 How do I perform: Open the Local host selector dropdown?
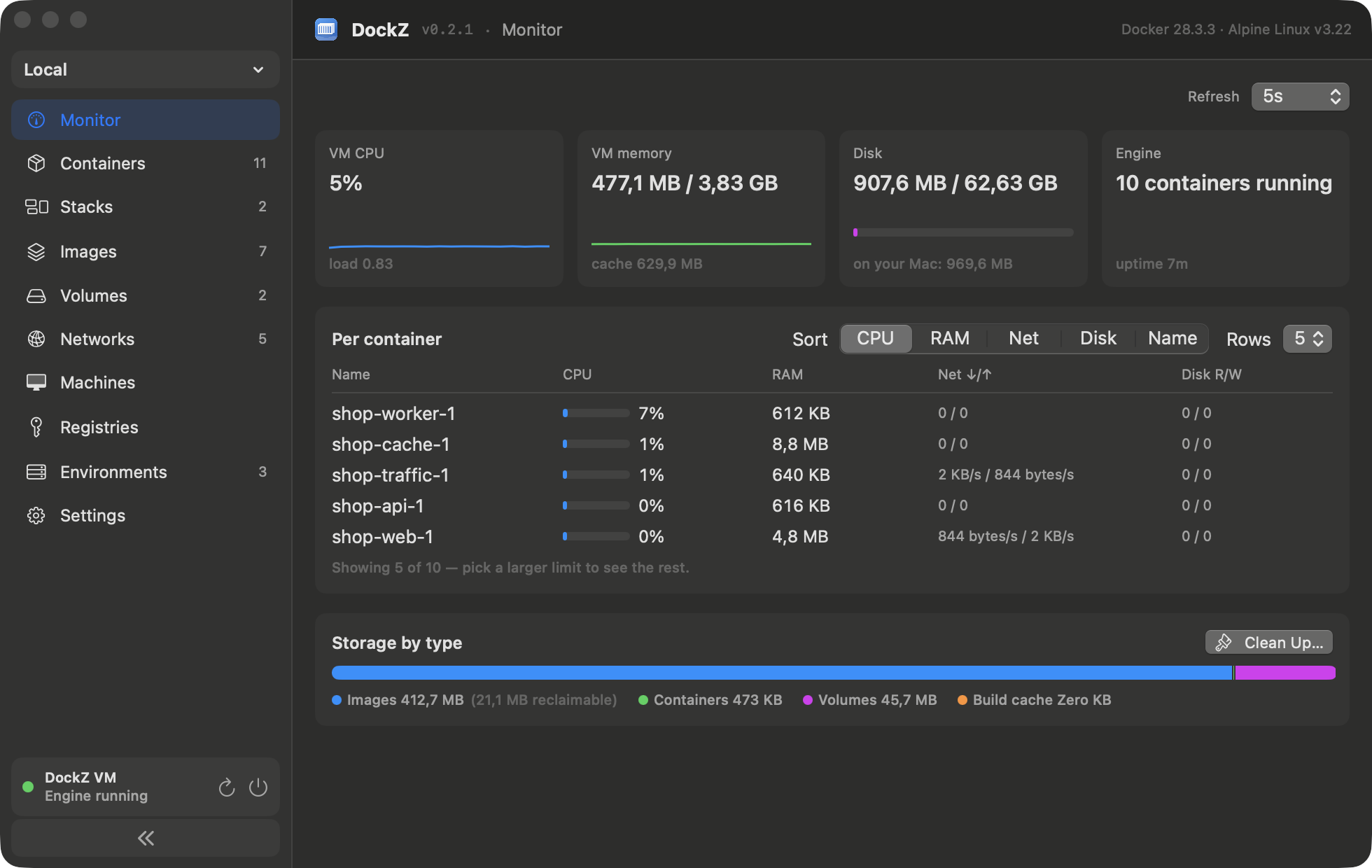[x=146, y=69]
